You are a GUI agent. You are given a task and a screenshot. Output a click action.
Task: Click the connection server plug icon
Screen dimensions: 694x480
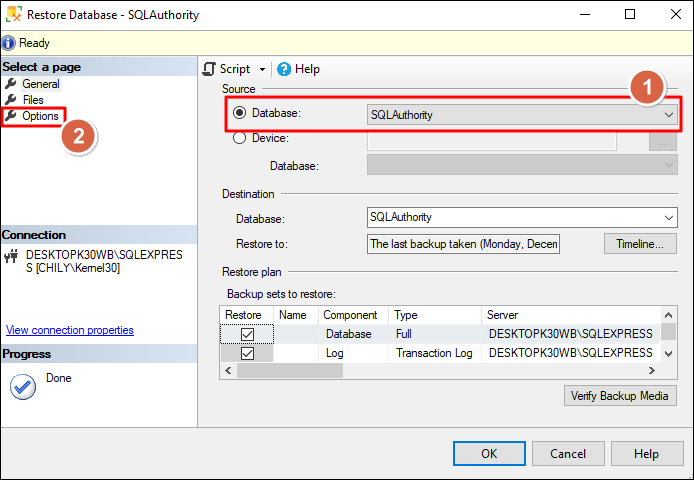tap(12, 256)
